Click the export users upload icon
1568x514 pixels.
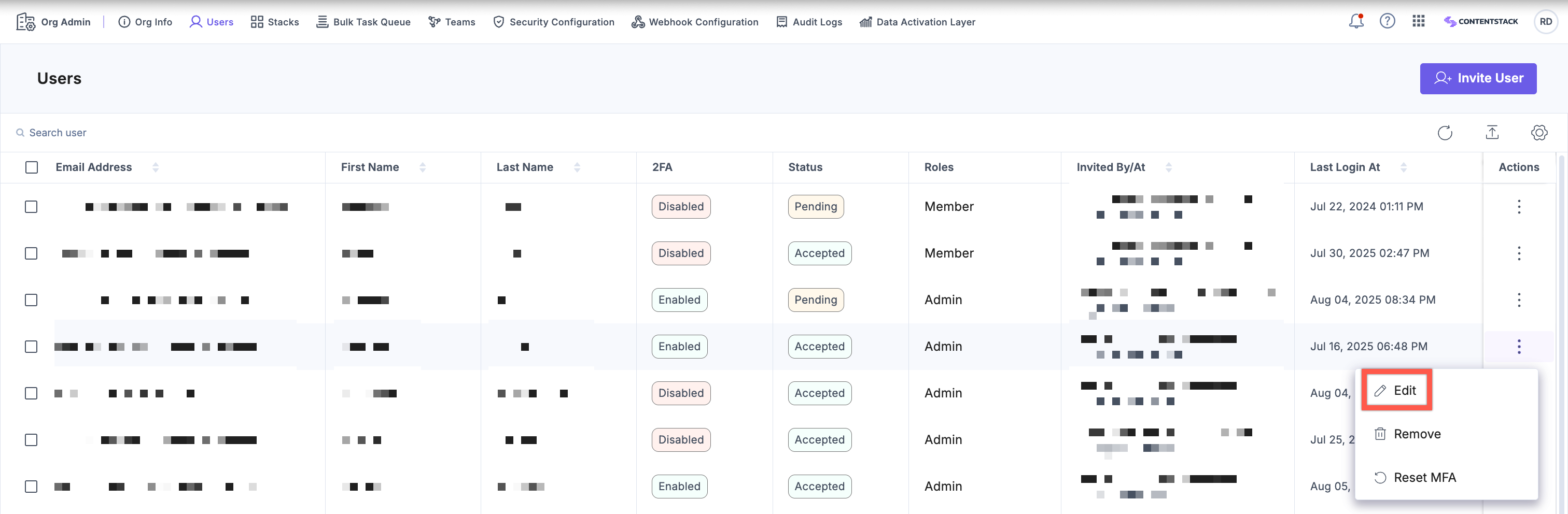[1492, 133]
